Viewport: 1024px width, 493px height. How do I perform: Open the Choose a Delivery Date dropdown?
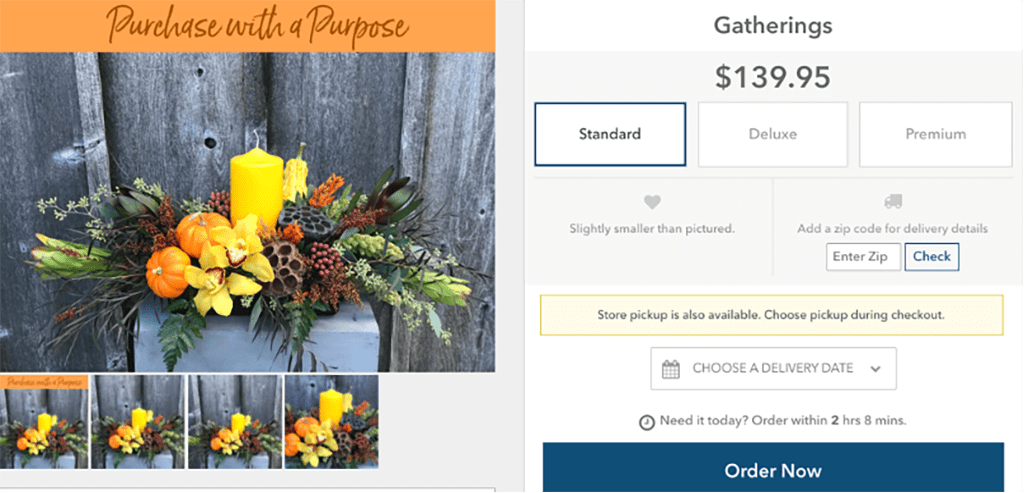[x=773, y=368]
